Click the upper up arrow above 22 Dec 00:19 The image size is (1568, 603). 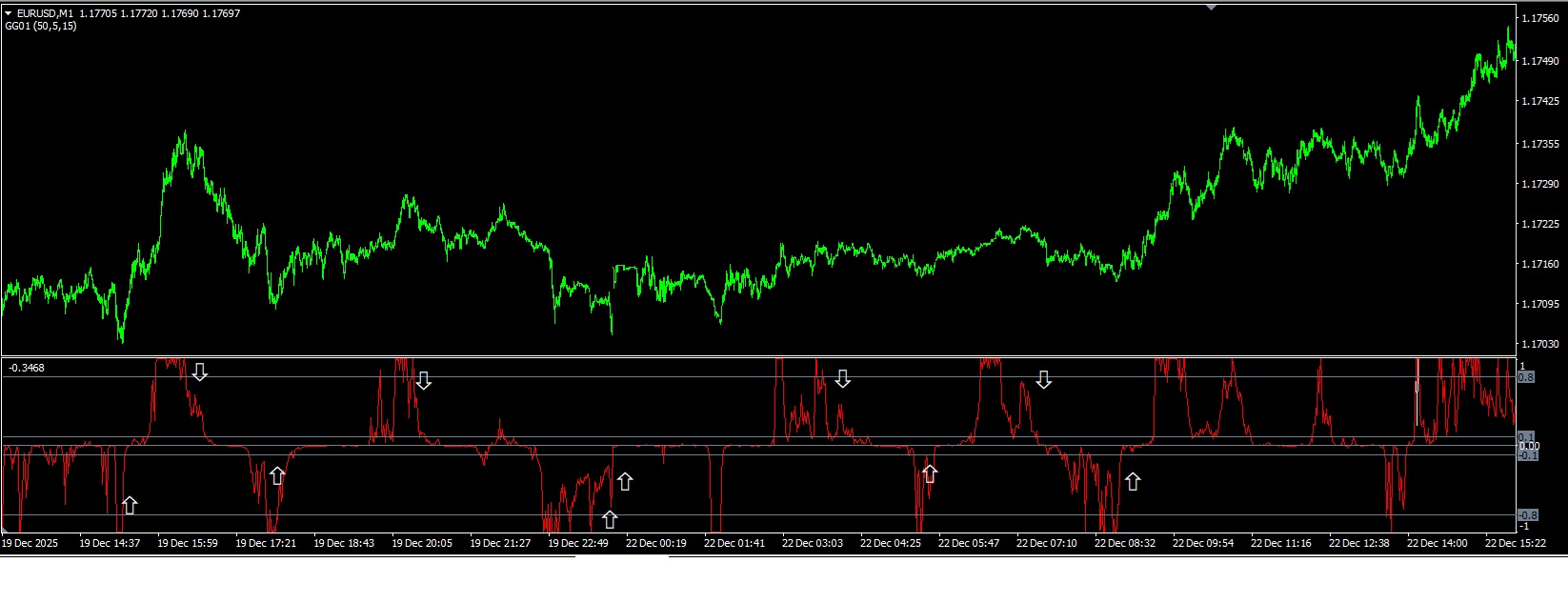pyautogui.click(x=625, y=481)
